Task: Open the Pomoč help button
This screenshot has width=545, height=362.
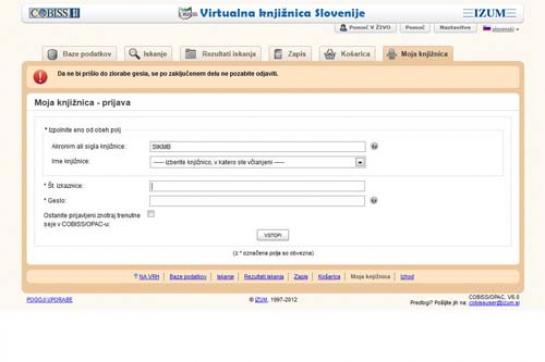Action: point(415,28)
